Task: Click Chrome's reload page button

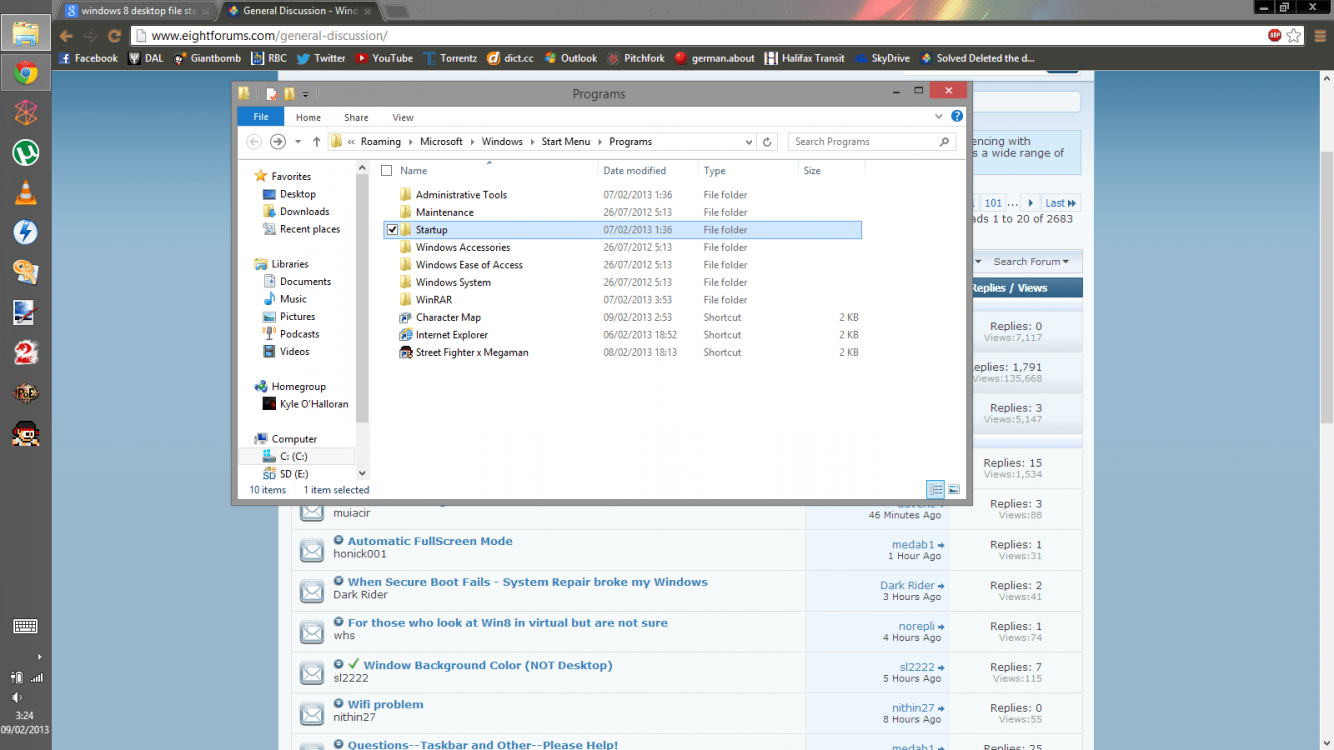Action: pyautogui.click(x=114, y=35)
